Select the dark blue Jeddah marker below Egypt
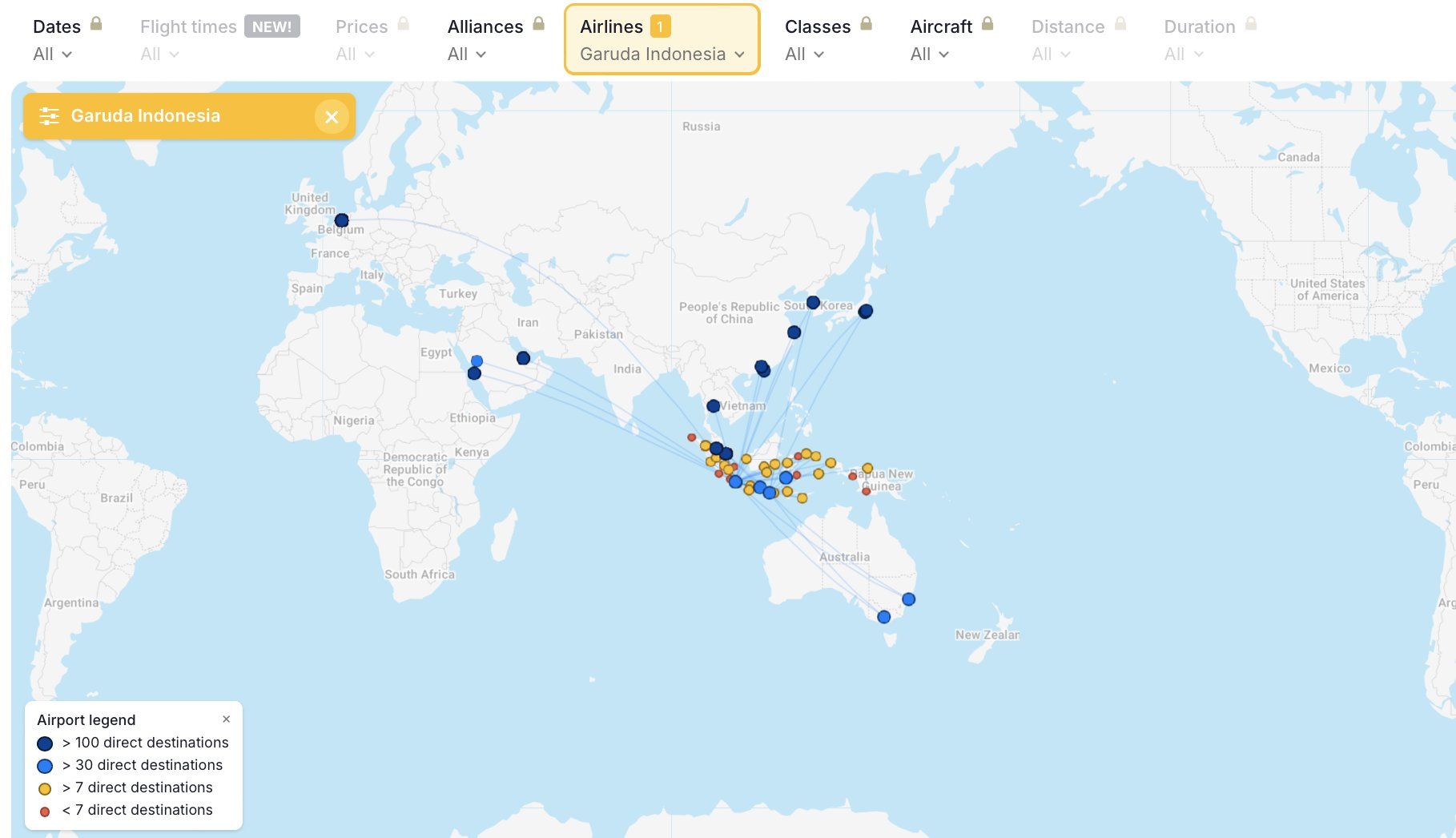1456x838 pixels. [x=474, y=373]
